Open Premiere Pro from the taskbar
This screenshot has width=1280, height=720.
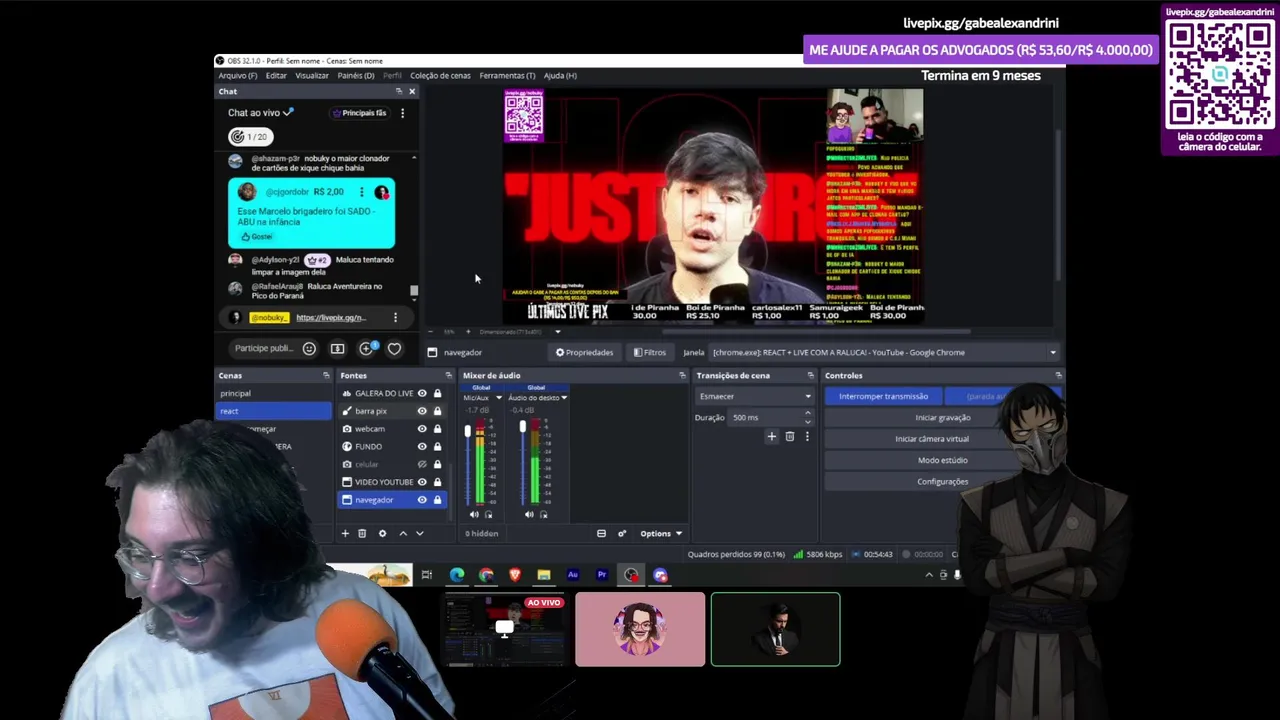point(602,574)
